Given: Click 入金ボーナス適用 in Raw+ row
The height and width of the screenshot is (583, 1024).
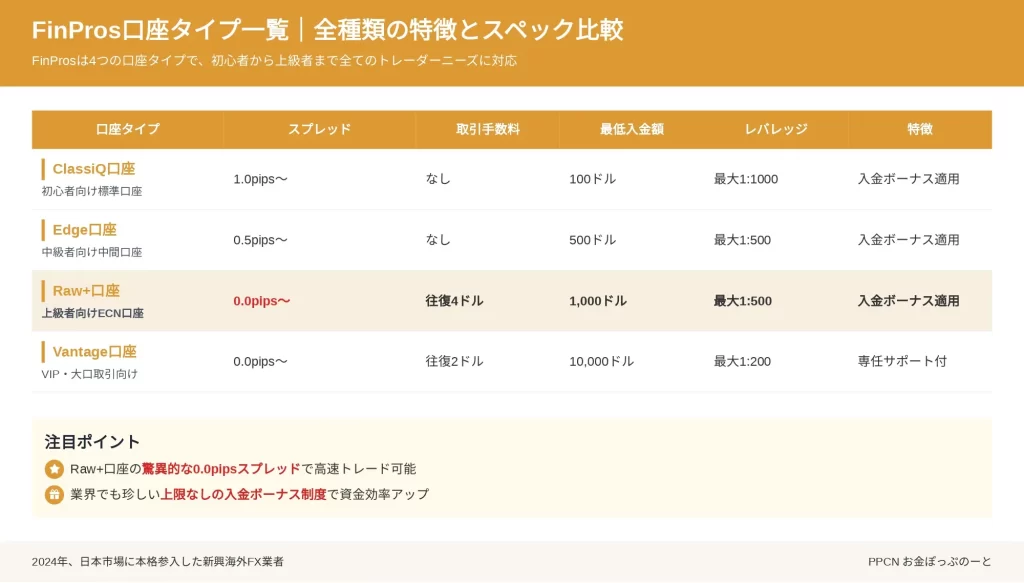Looking at the screenshot, I should pyautogui.click(x=908, y=301).
